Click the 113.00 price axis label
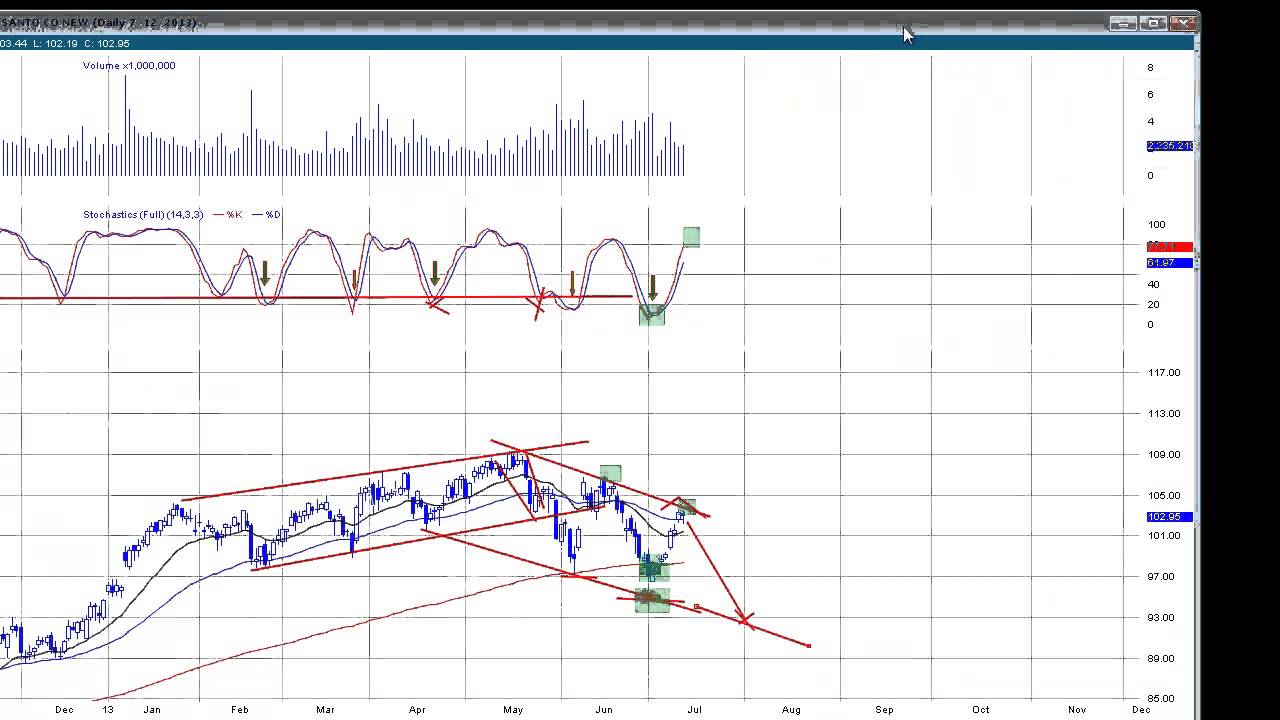 (1164, 414)
